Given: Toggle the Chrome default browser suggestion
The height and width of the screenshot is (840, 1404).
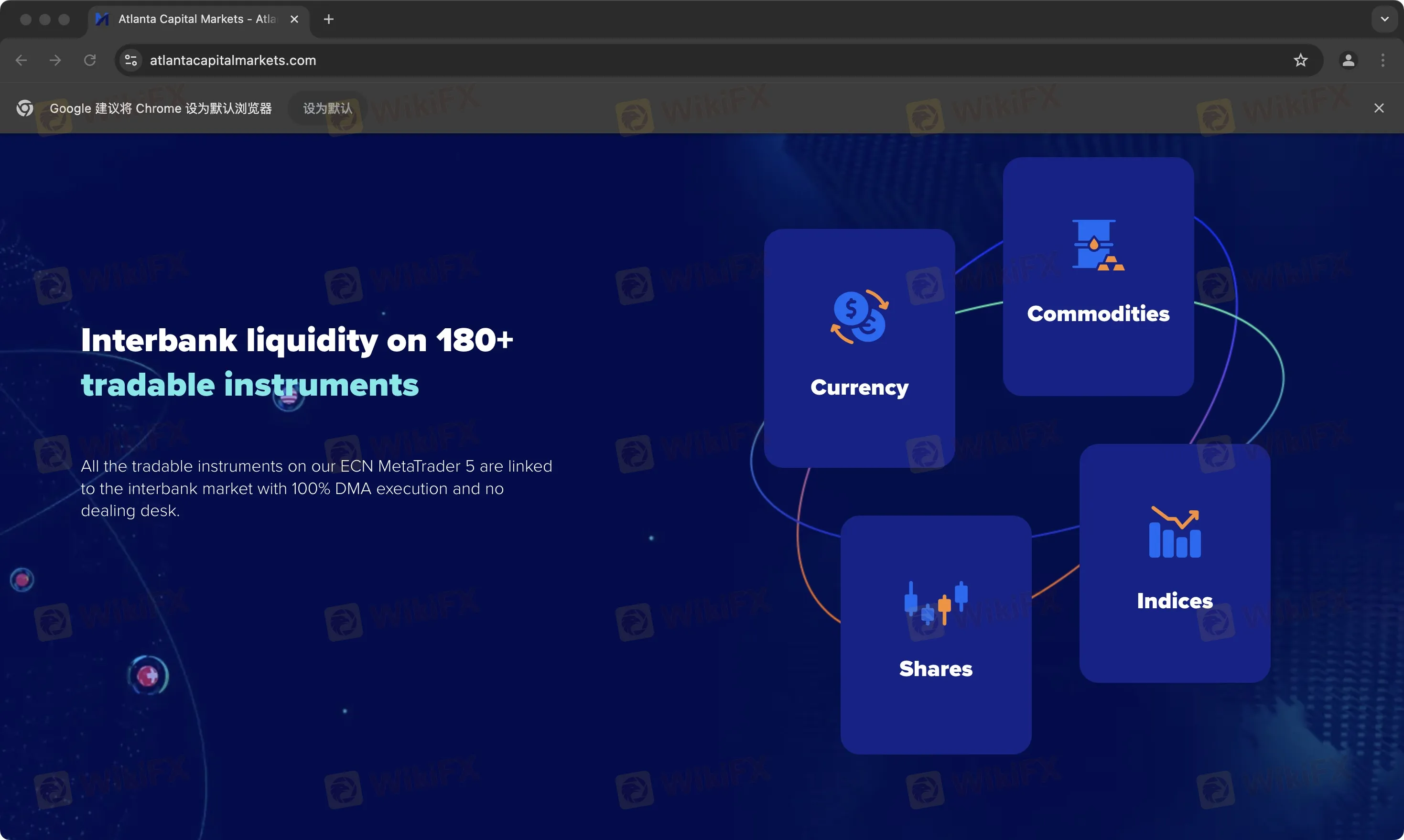Looking at the screenshot, I should (x=1380, y=108).
